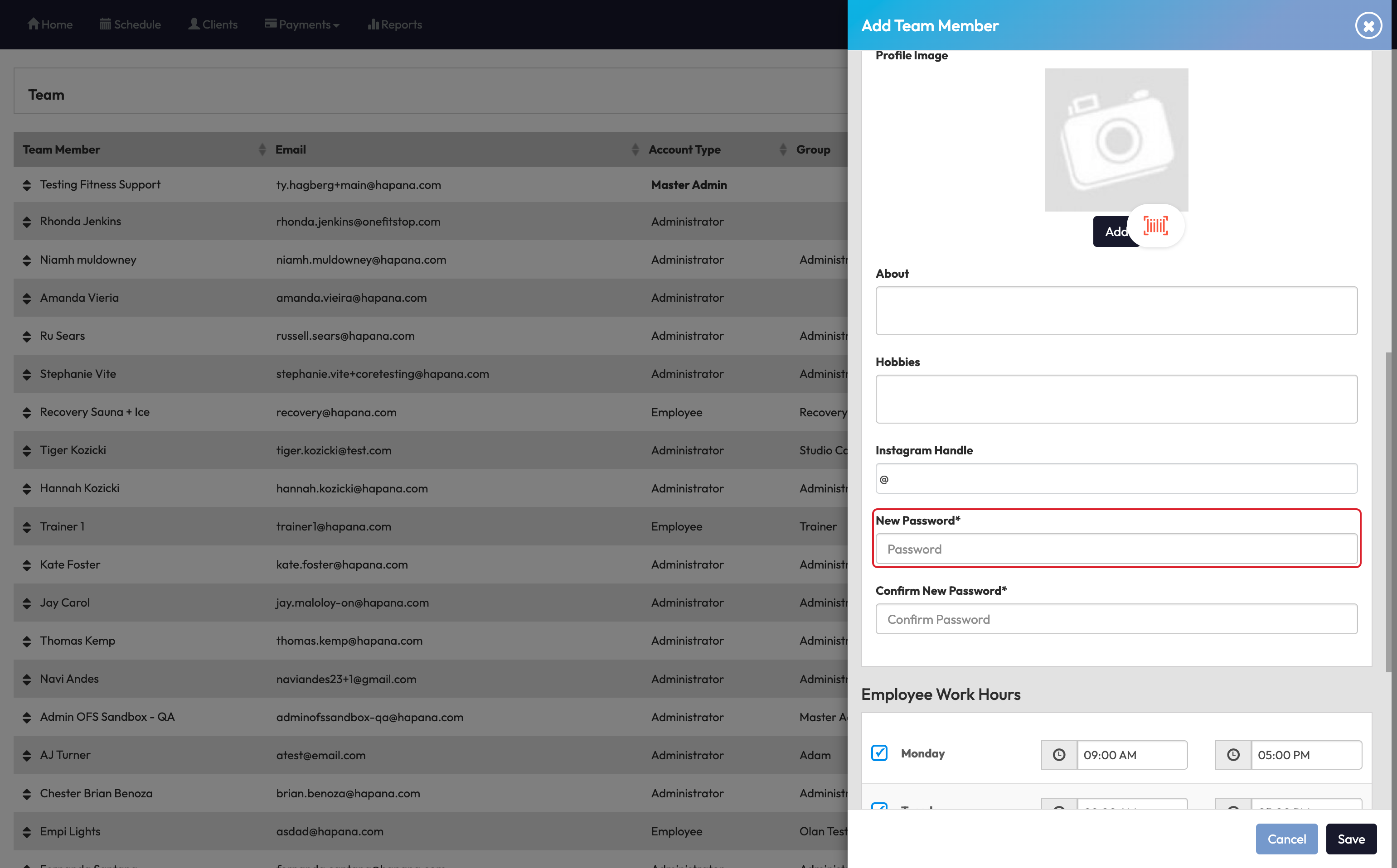The image size is (1397, 868).
Task: Click reorder handle for Kate Foster
Action: (26, 565)
